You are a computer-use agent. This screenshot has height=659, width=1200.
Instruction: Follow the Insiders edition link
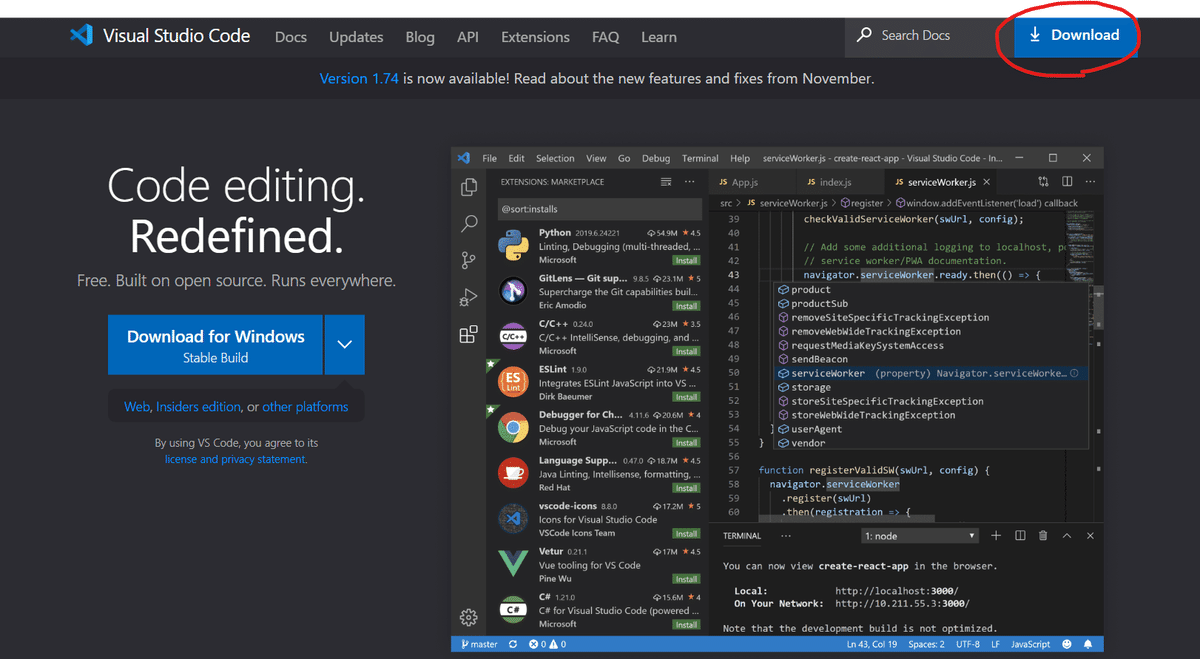(x=198, y=407)
